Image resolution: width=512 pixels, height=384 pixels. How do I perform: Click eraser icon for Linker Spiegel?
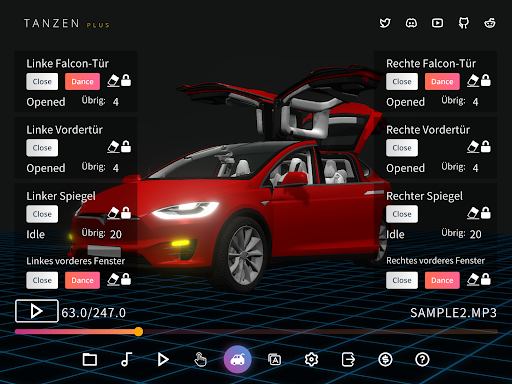coord(113,213)
